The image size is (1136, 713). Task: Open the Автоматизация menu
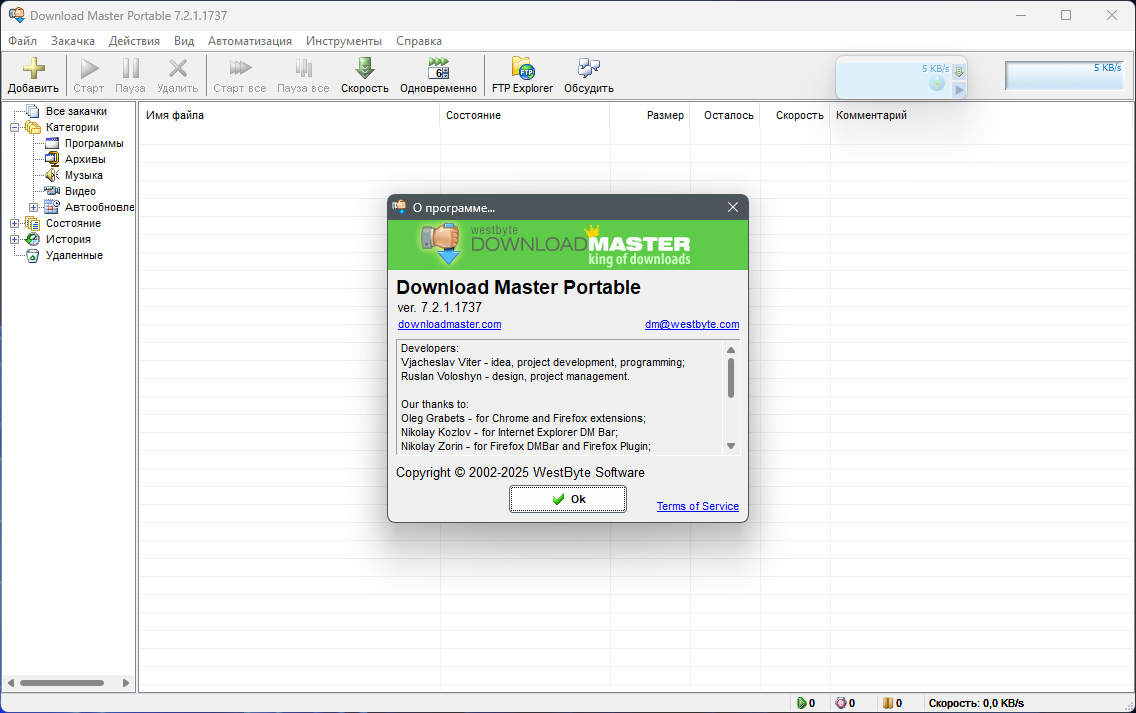[x=250, y=41]
